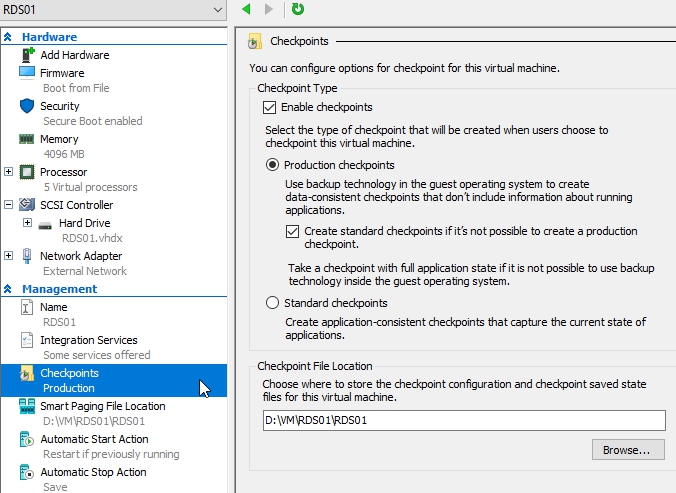The image size is (676, 493).
Task: Click the green back navigation arrow
Action: point(247,9)
